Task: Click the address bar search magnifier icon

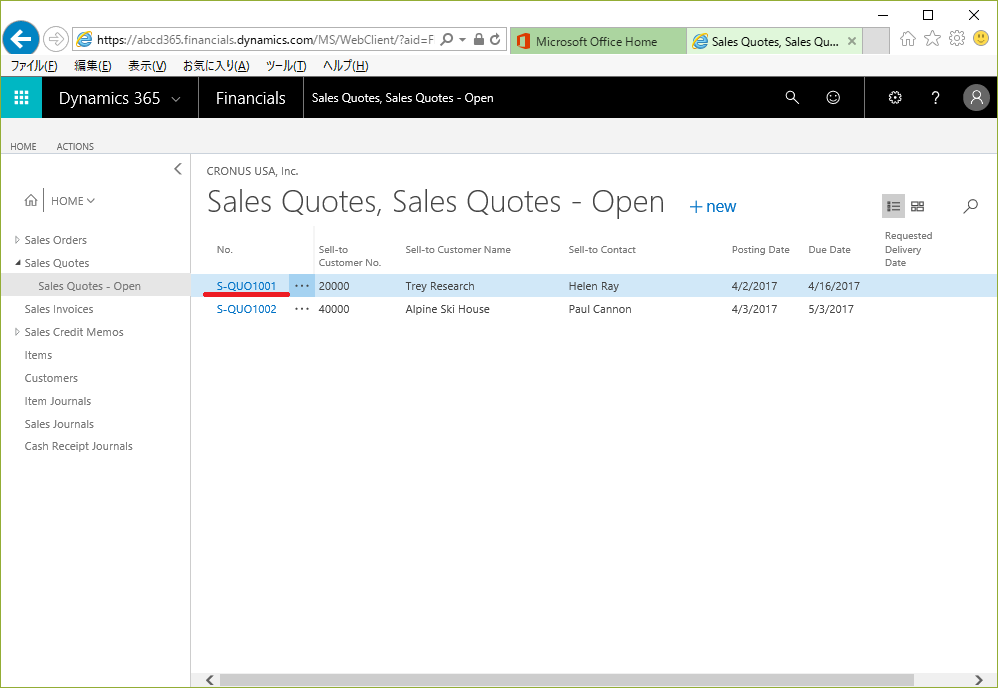Action: [x=447, y=39]
